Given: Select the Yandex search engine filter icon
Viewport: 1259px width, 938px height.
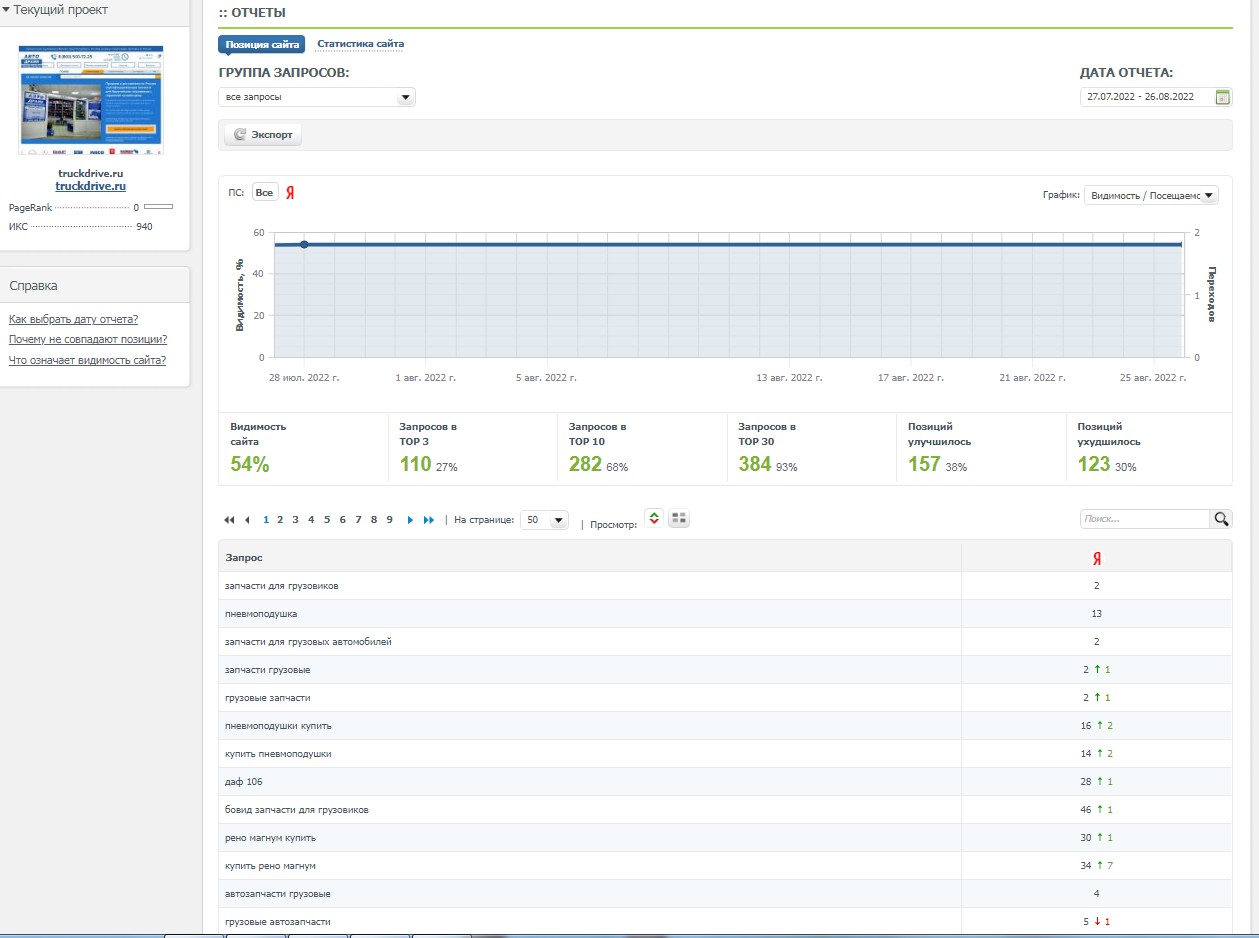Looking at the screenshot, I should pos(290,192).
